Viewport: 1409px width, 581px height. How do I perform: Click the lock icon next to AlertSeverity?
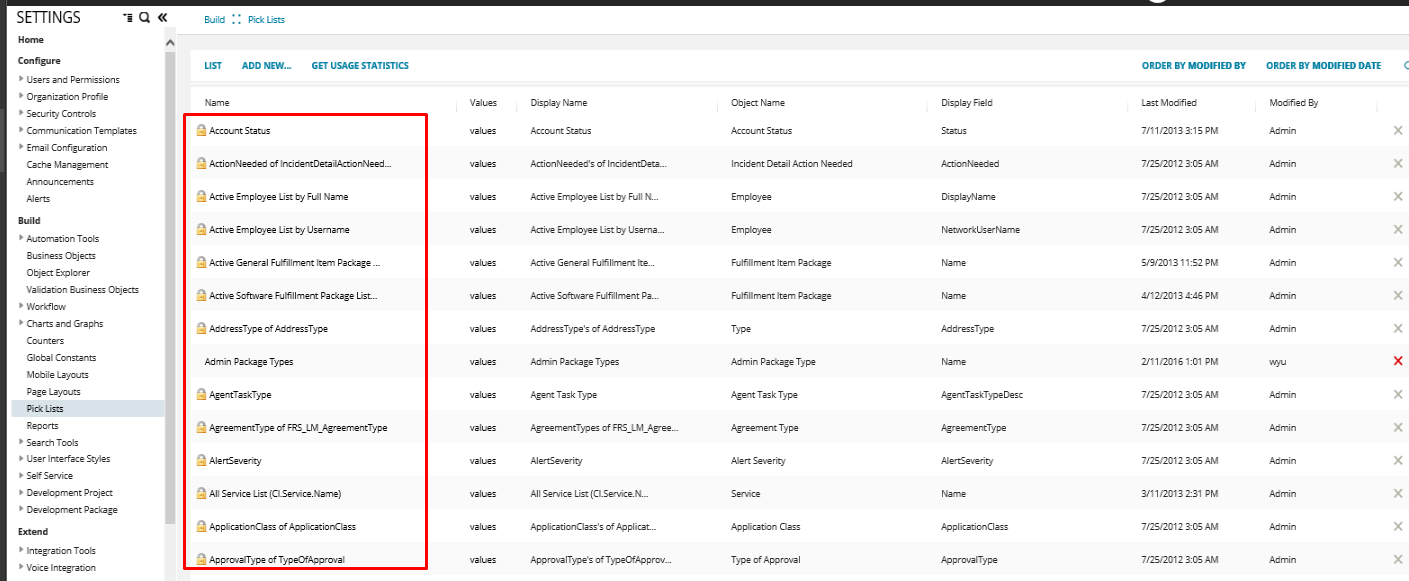point(201,461)
